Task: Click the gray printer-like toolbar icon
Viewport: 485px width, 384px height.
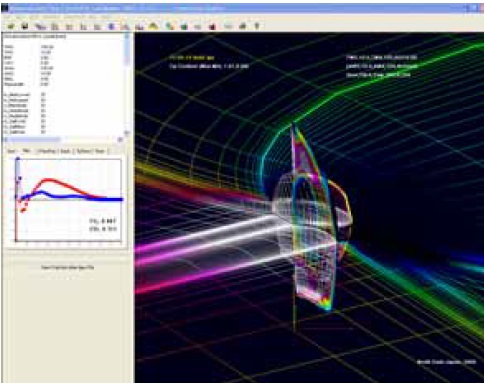Action: (x=242, y=26)
